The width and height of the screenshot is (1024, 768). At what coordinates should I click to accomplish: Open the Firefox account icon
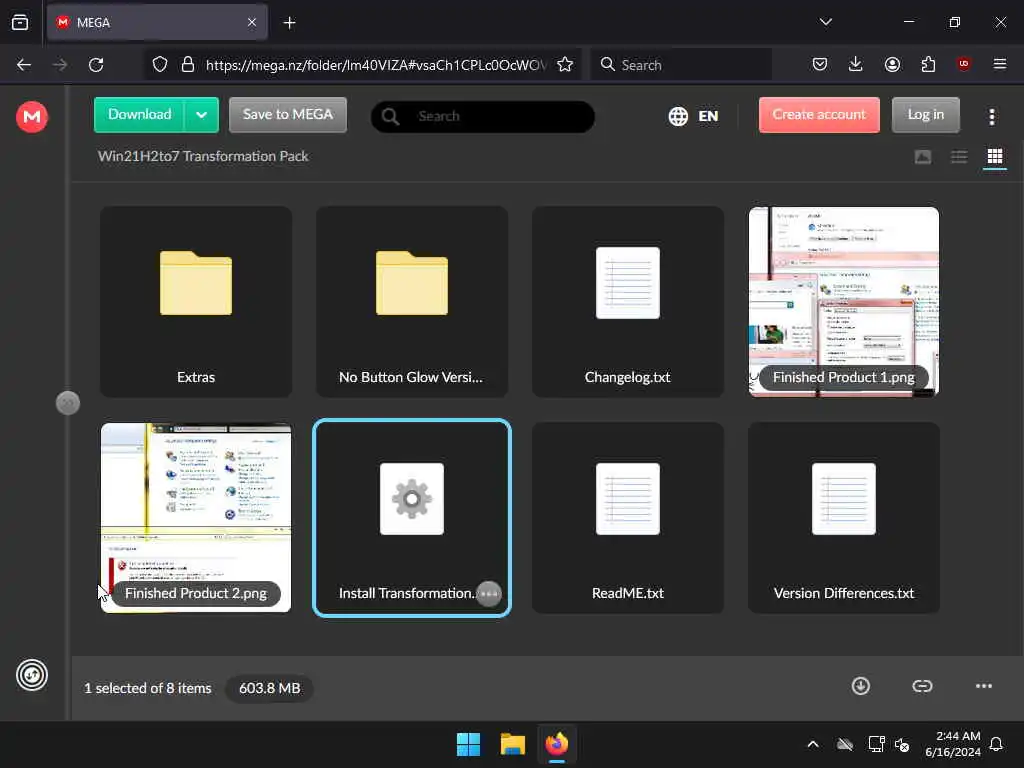tap(892, 65)
